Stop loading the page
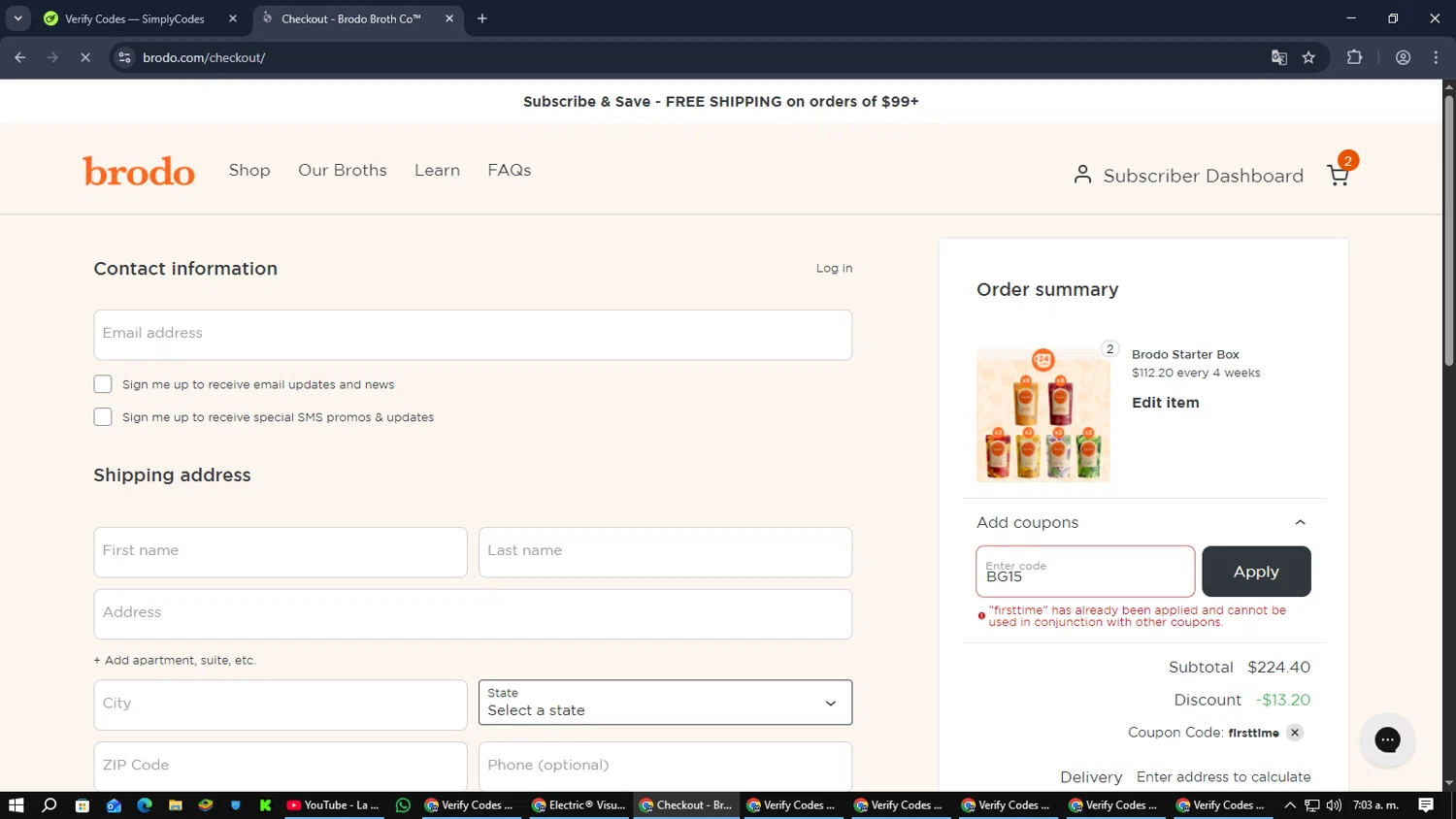Screen dimensions: 1456x819 click(85, 57)
